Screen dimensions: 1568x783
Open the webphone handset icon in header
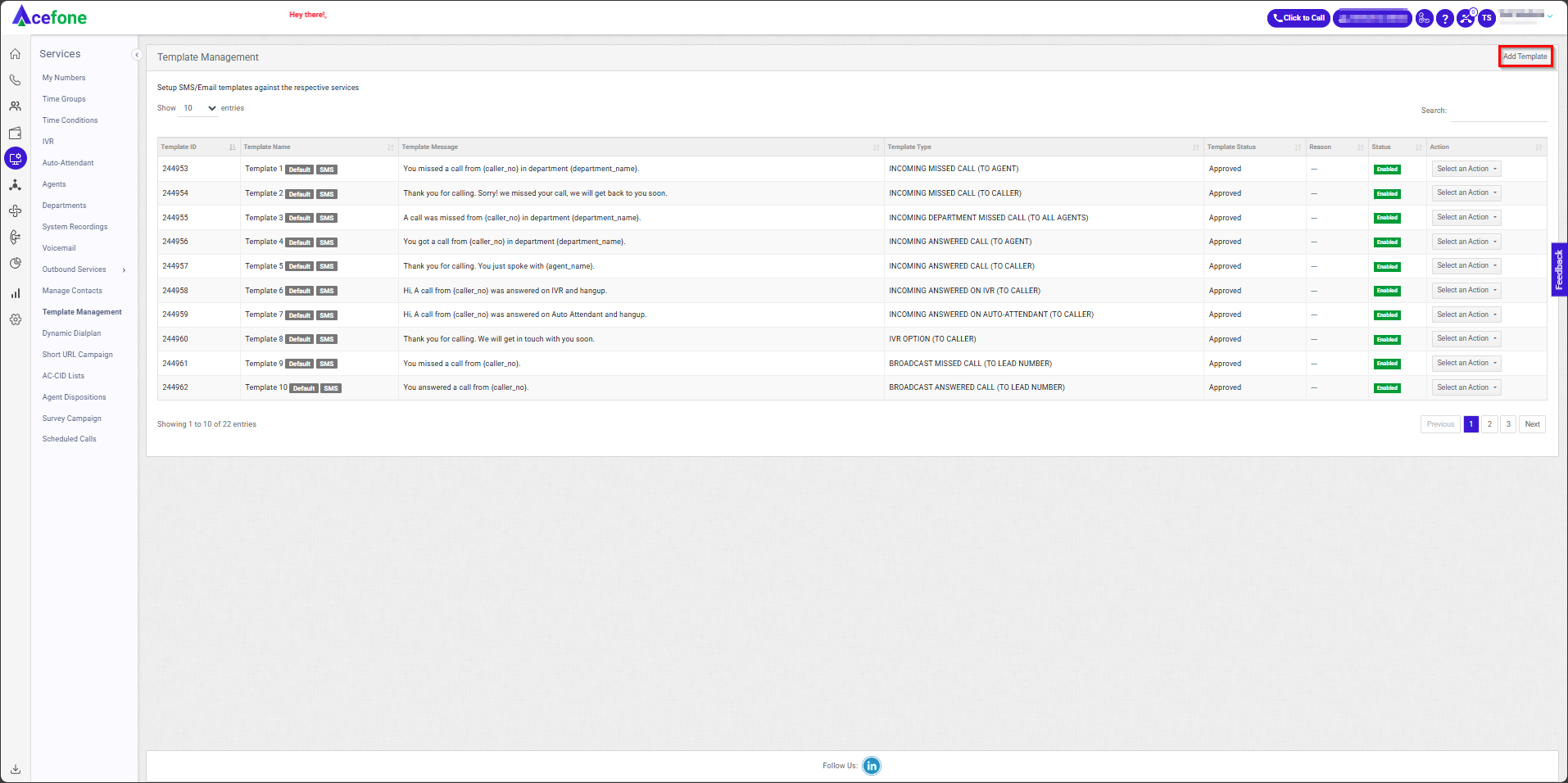[x=1425, y=18]
